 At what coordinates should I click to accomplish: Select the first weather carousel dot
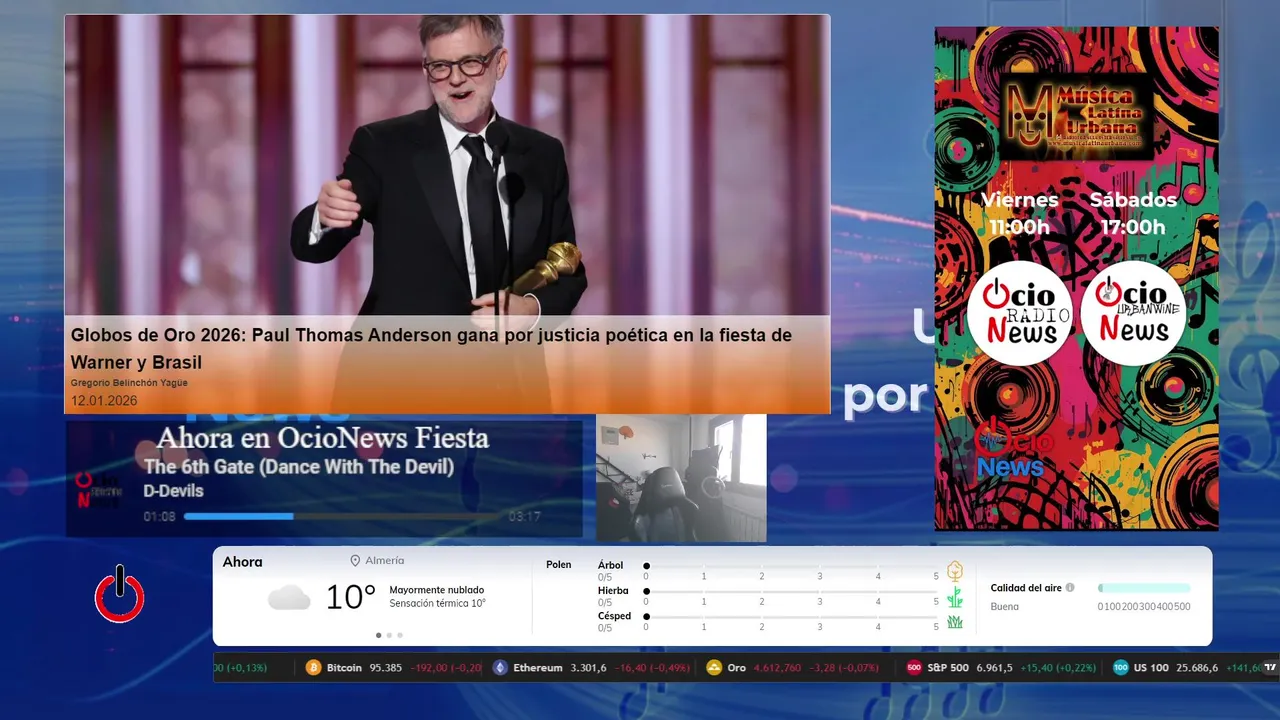pos(378,635)
